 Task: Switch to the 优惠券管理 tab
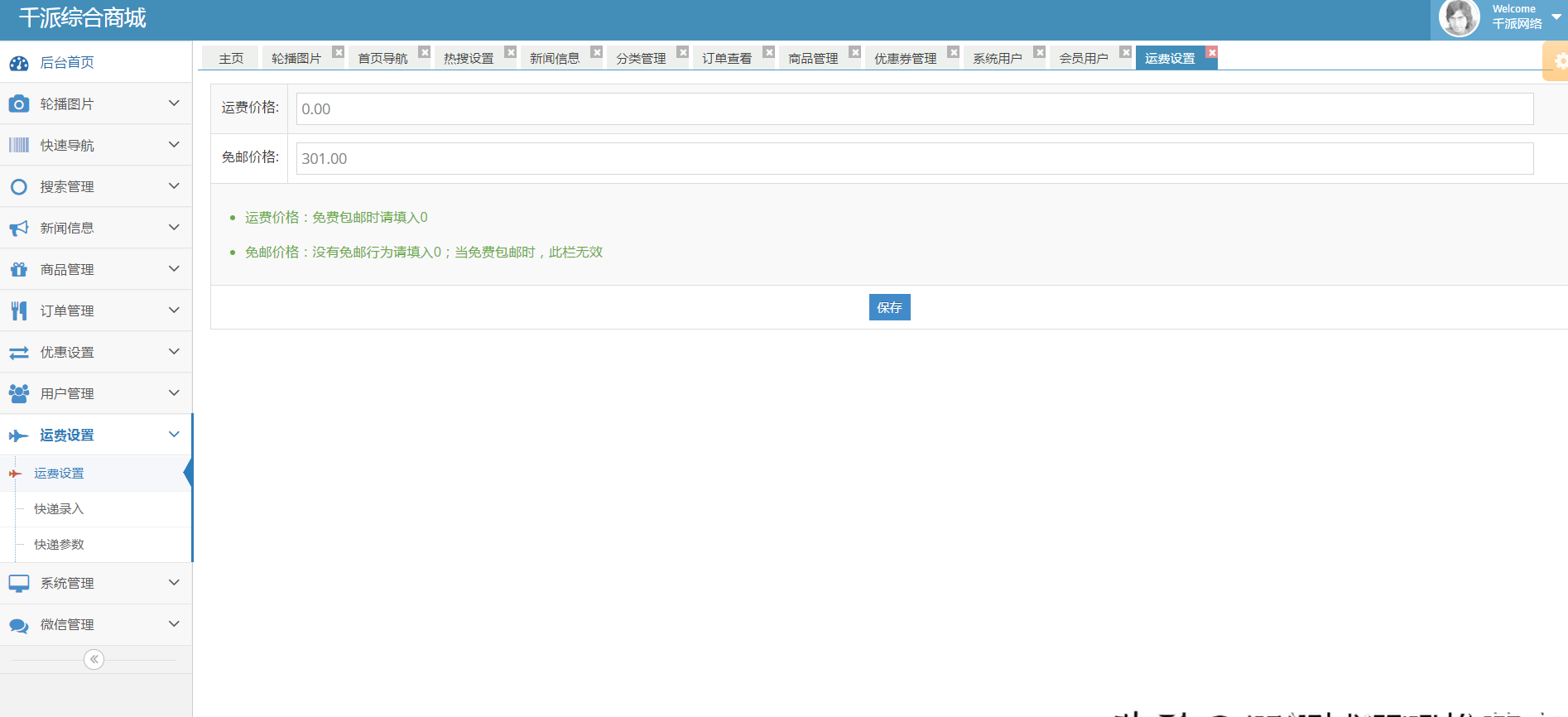point(905,58)
